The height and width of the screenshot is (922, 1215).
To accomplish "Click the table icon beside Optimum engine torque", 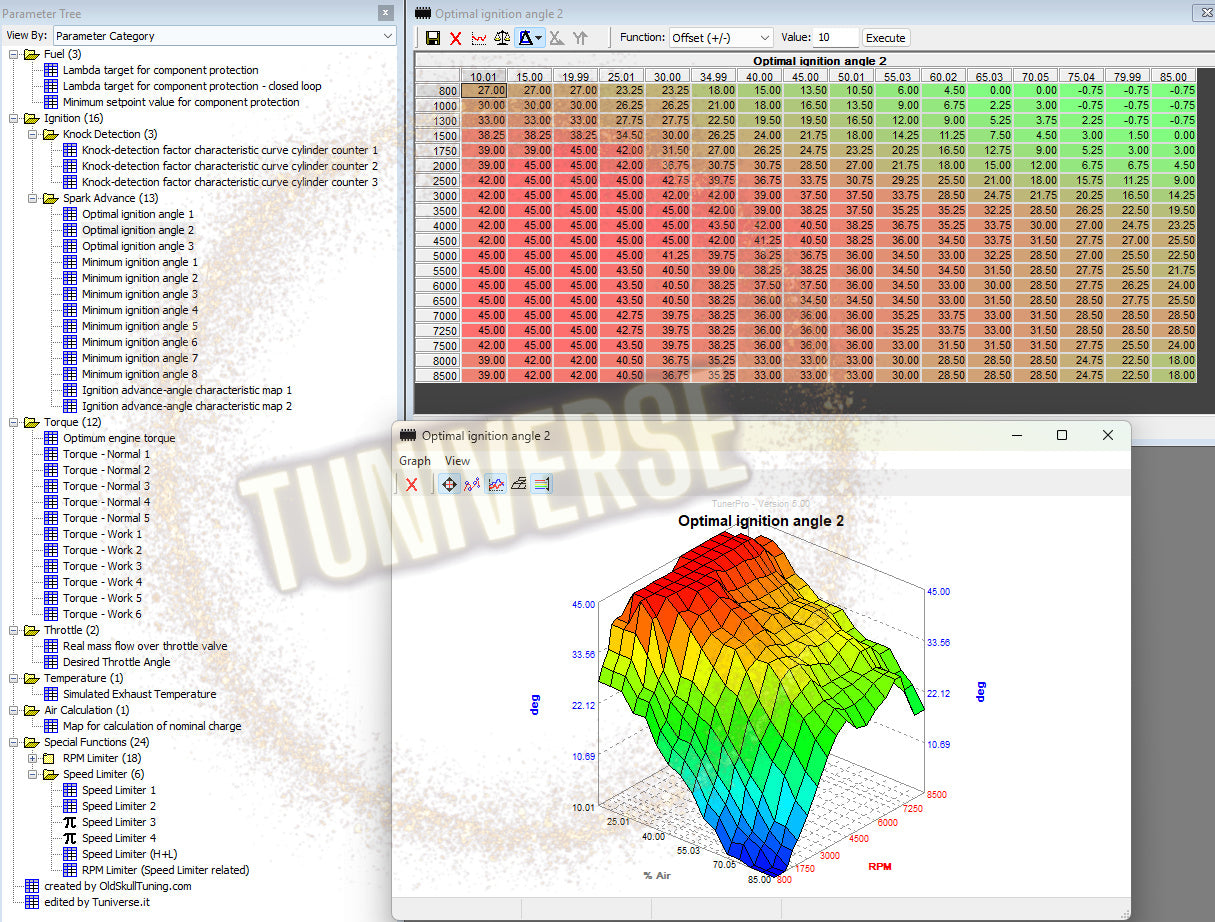I will click(51, 438).
